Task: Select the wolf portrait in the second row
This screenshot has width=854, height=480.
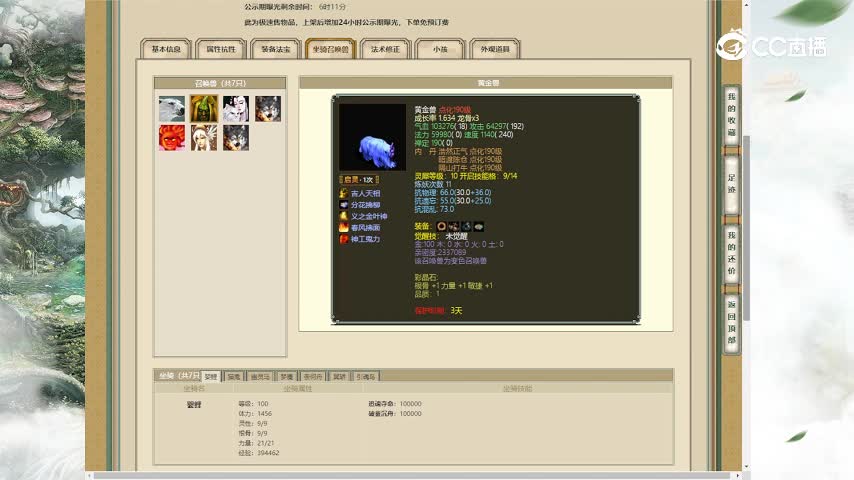Action: (236, 138)
